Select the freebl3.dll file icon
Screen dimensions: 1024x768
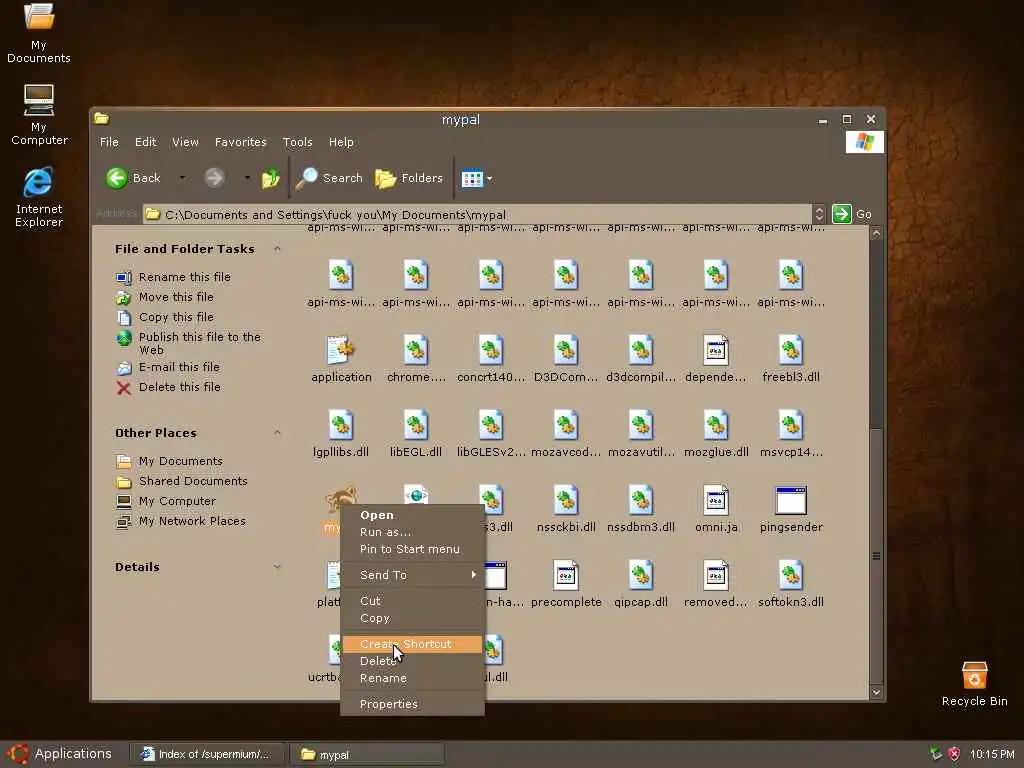[x=791, y=350]
